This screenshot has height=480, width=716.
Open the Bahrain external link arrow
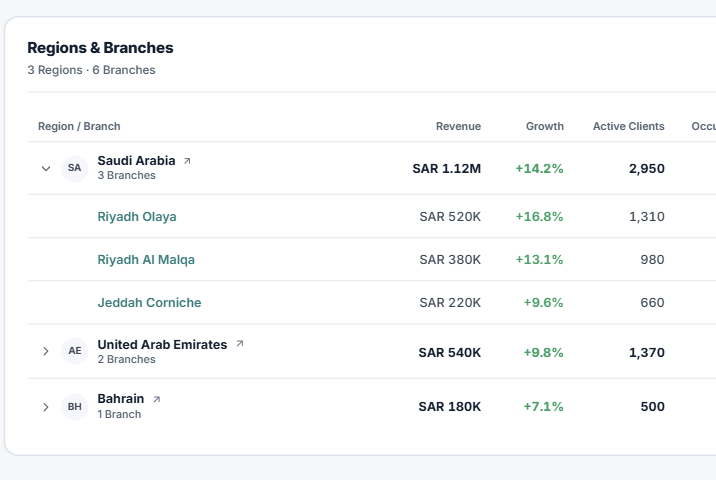[x=157, y=399]
